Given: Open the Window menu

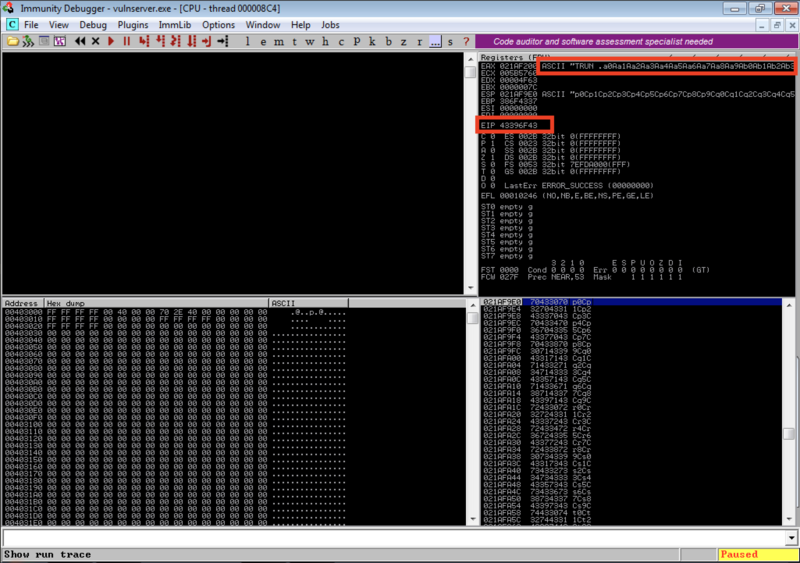Looking at the screenshot, I should tap(263, 25).
